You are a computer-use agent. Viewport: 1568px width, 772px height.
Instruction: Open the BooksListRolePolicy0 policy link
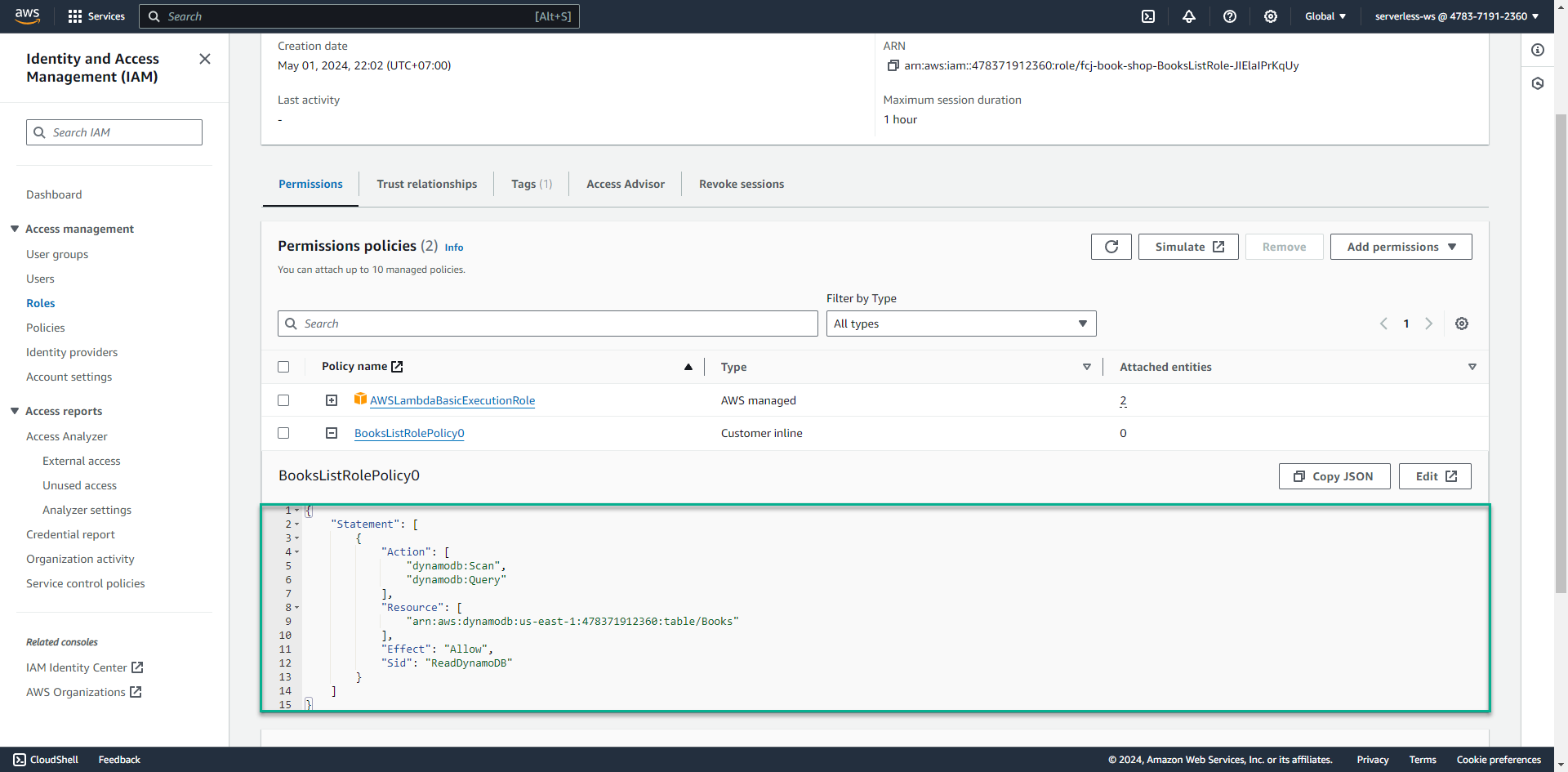409,433
